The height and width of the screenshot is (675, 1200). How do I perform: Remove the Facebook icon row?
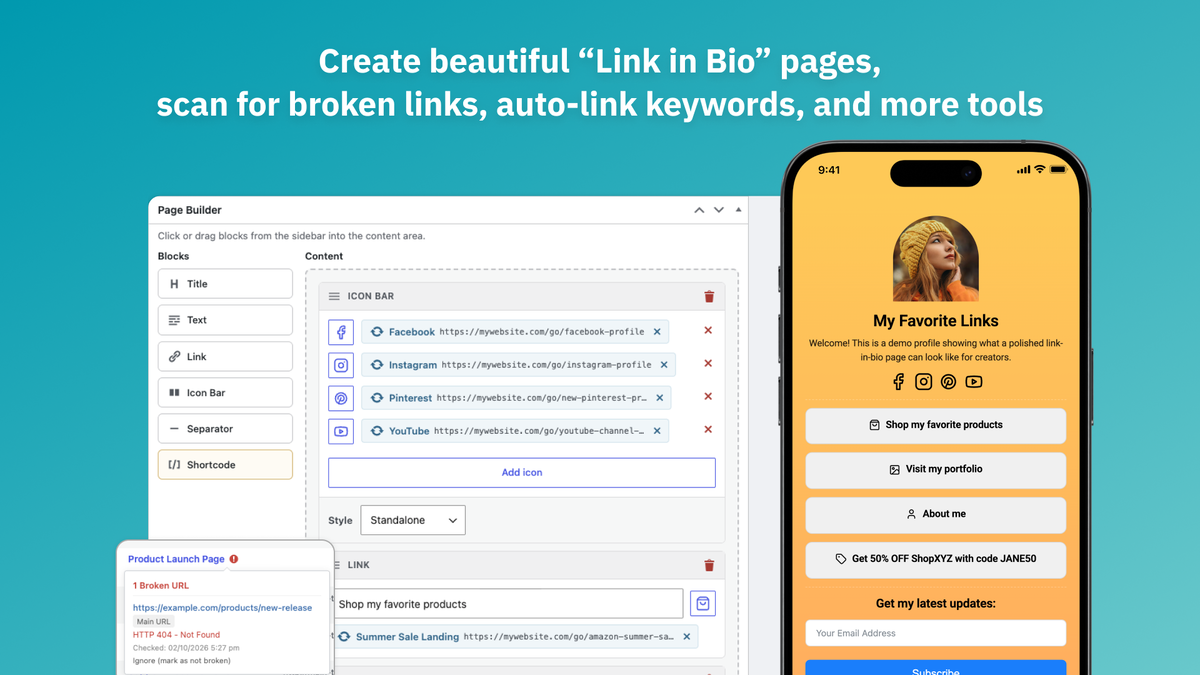click(x=708, y=331)
